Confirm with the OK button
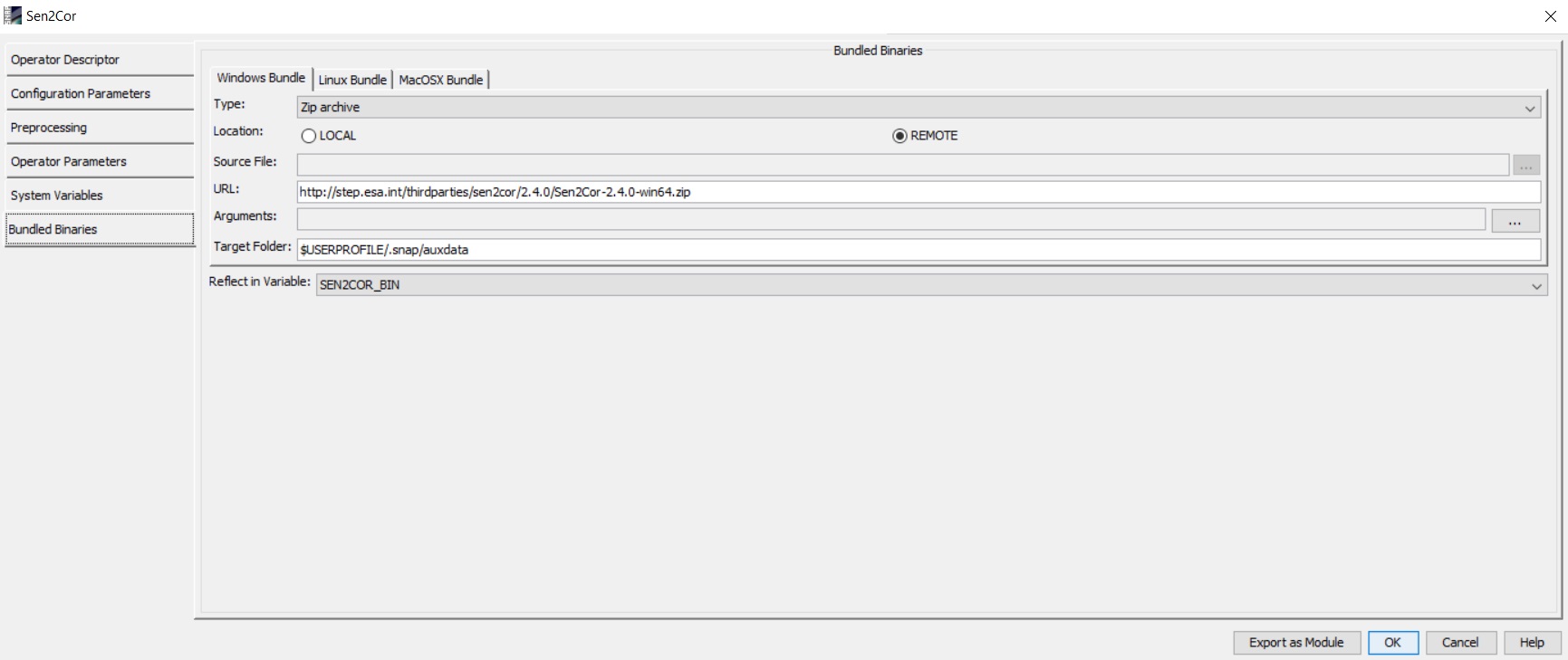Viewport: 1568px width, 660px height. pos(1393,643)
